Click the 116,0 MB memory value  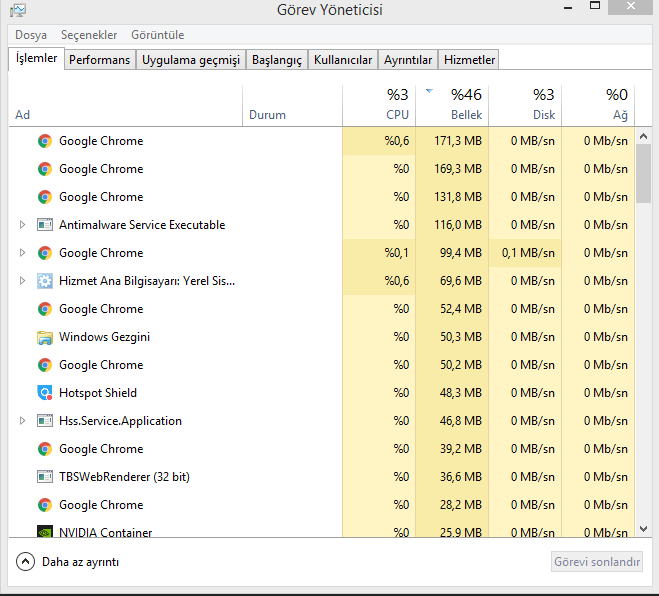click(x=458, y=225)
